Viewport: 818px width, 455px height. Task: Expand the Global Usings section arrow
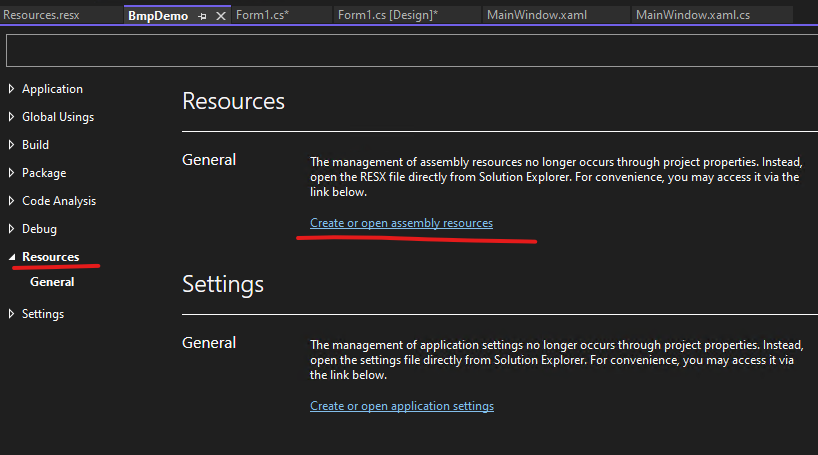click(11, 117)
